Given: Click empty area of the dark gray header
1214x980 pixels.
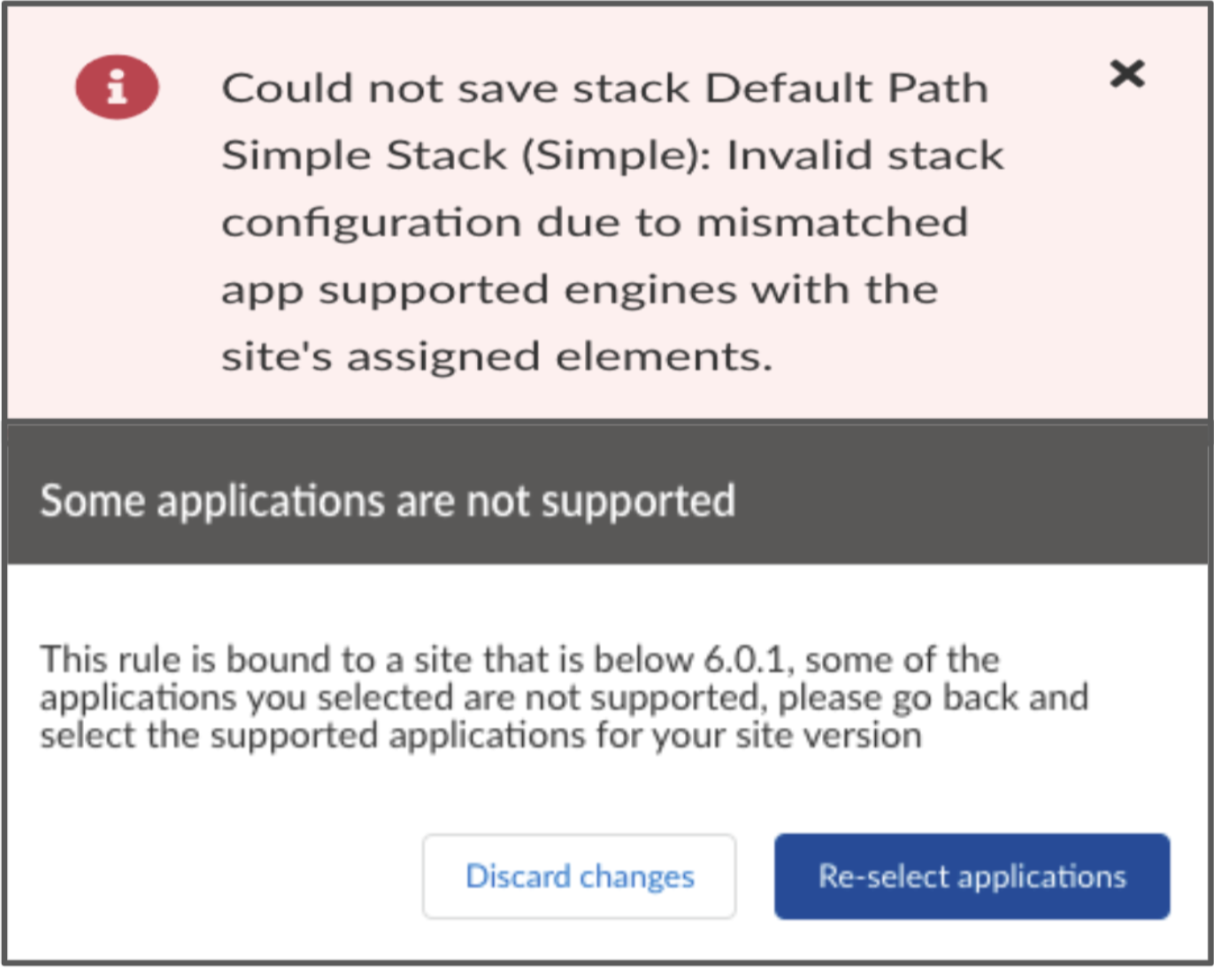Looking at the screenshot, I should tap(973, 501).
